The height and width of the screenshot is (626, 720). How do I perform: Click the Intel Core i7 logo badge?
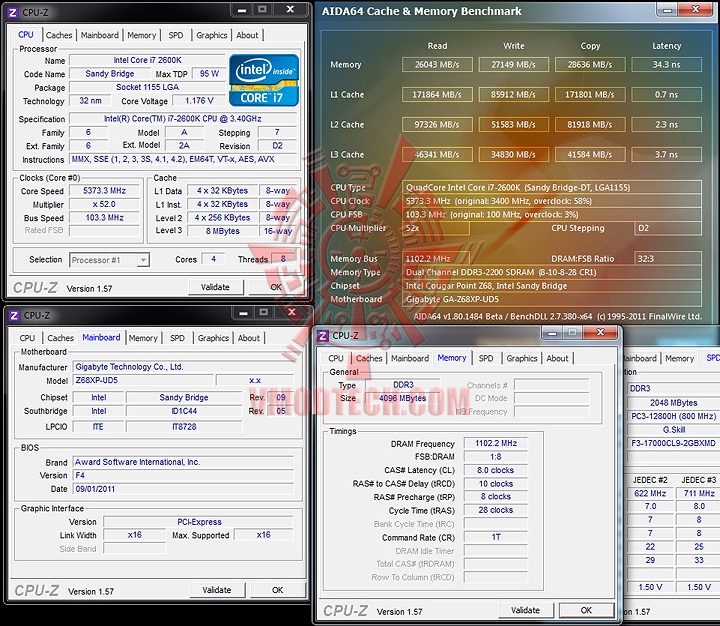click(264, 80)
